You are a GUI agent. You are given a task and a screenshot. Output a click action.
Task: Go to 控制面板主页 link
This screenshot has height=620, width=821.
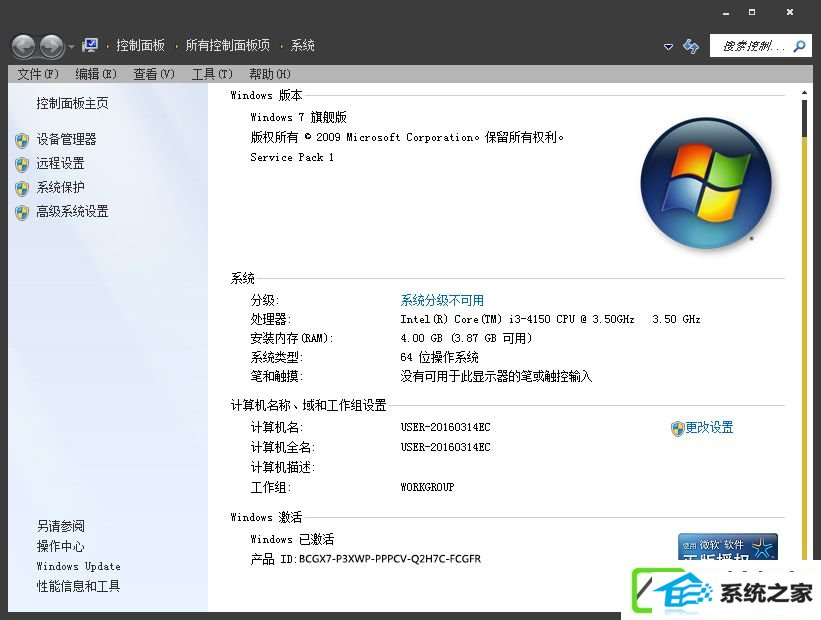pyautogui.click(x=72, y=103)
